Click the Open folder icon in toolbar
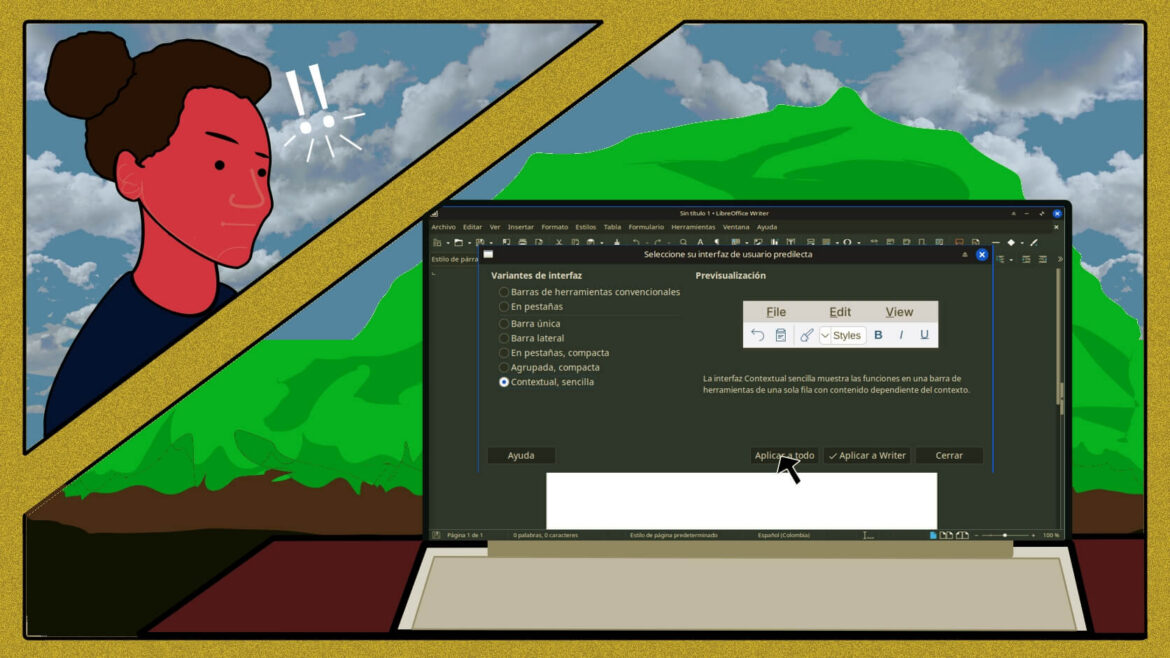This screenshot has height=658, width=1170. point(458,242)
